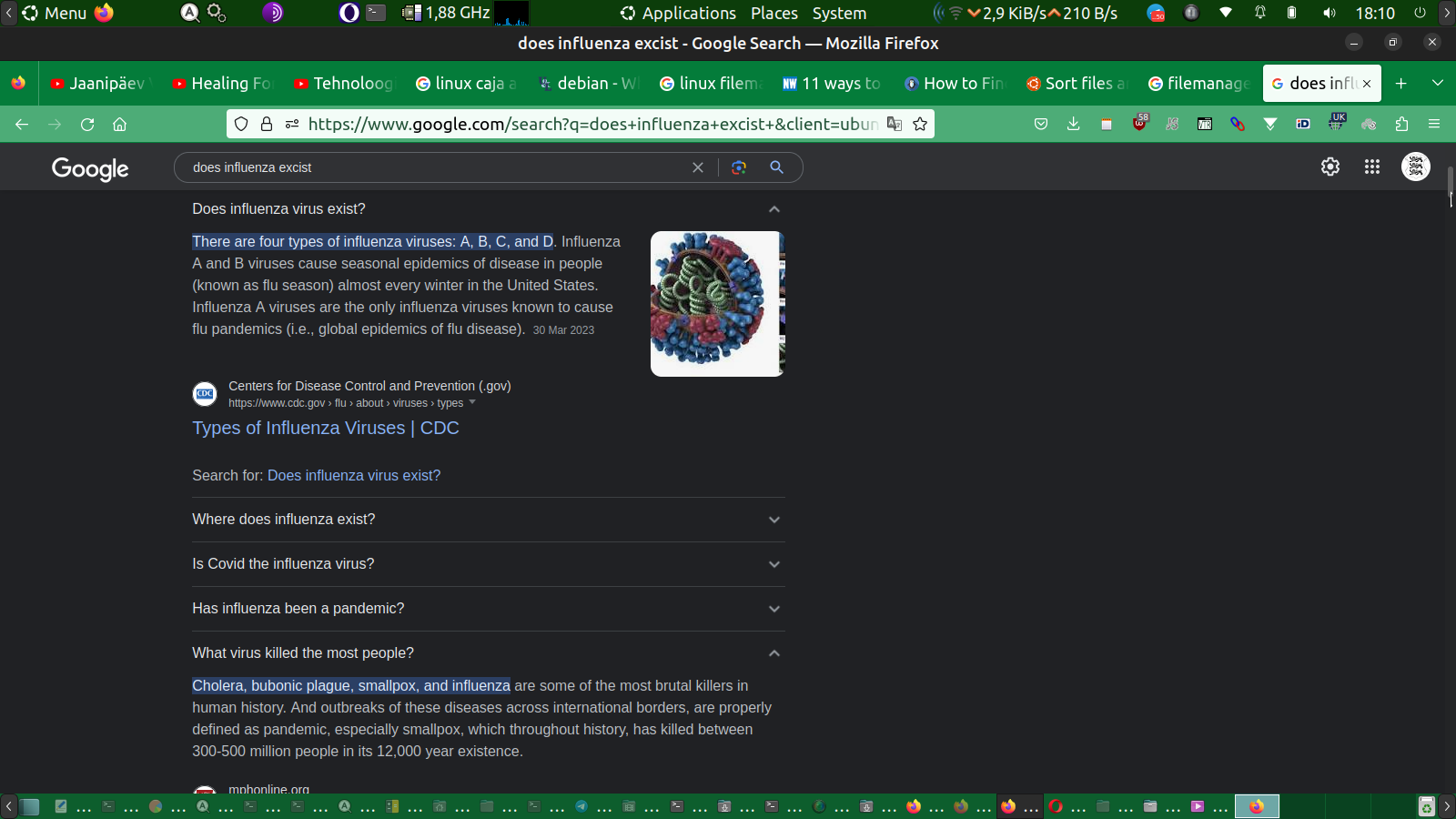Open the chain-link extension icon
This screenshot has width=1456, height=819.
(x=1238, y=124)
